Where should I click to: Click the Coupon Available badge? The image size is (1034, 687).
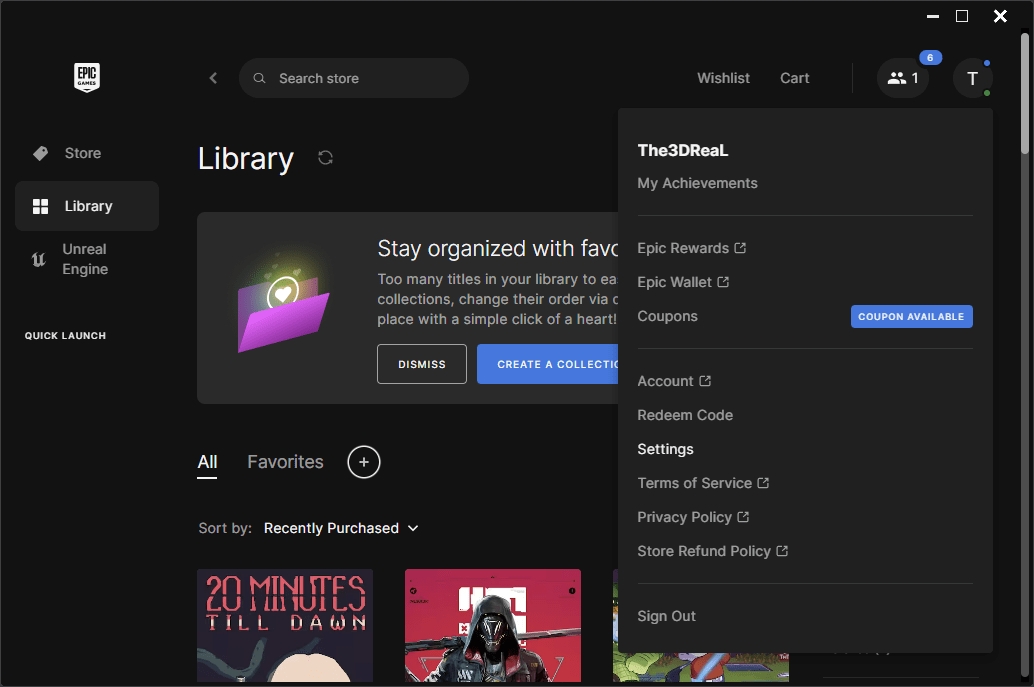click(x=911, y=316)
